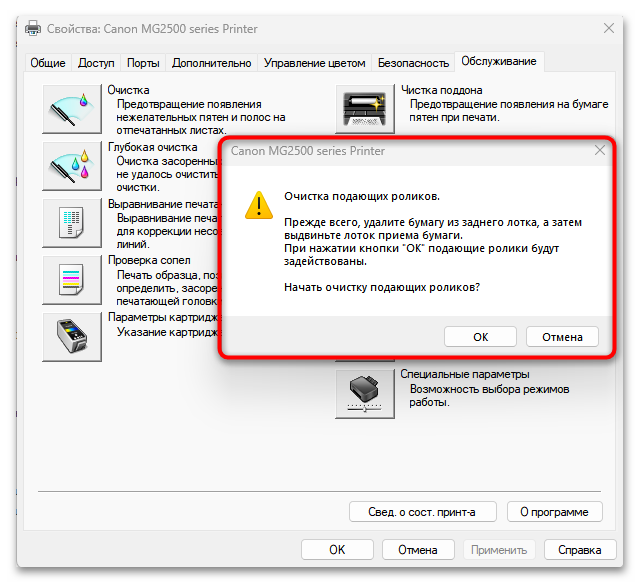The width and height of the screenshot is (639, 583).
Task: Click the О программе button
Action: (554, 512)
